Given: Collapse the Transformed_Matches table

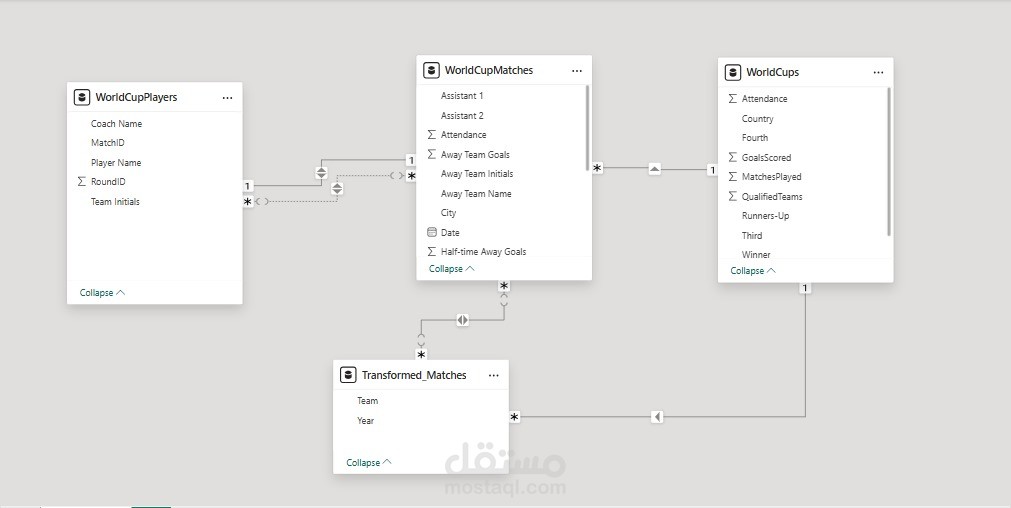Looking at the screenshot, I should (369, 463).
